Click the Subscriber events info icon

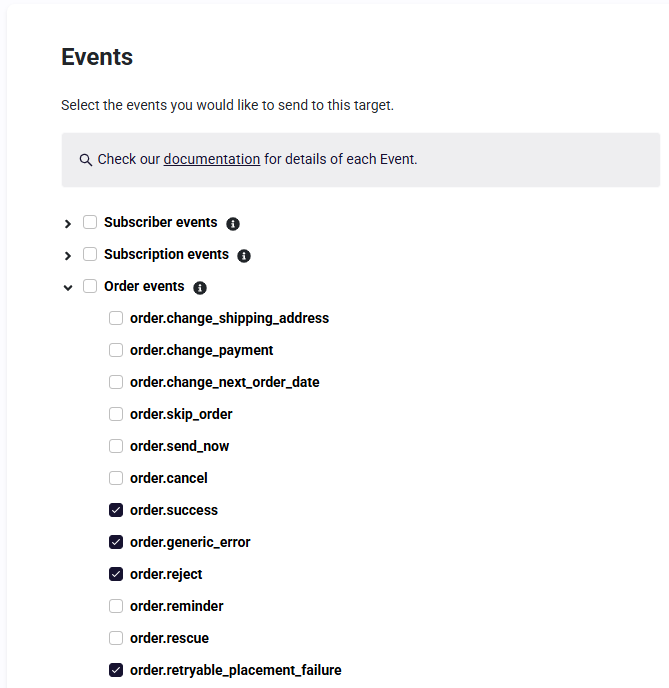(x=233, y=224)
